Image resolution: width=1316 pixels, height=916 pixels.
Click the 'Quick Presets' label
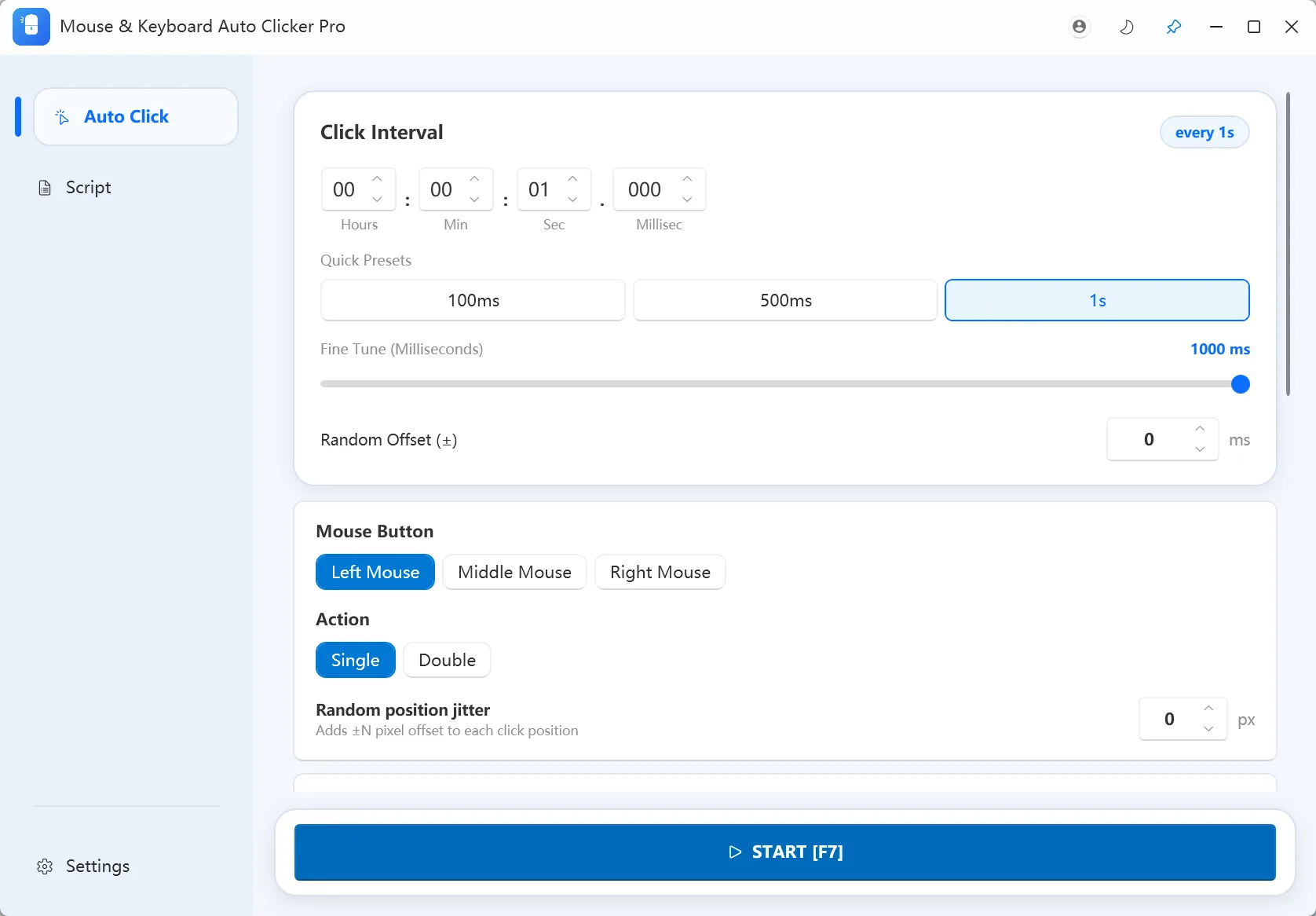(x=366, y=260)
